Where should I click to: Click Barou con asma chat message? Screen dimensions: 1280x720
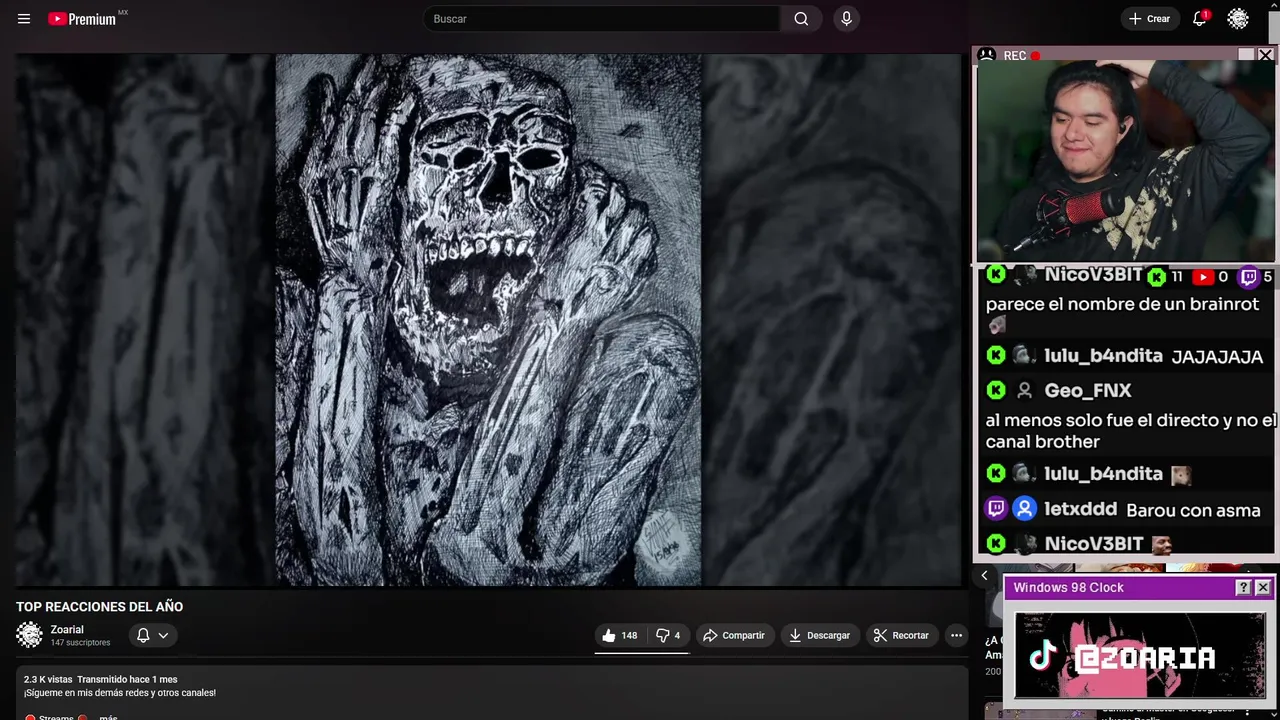point(1193,511)
